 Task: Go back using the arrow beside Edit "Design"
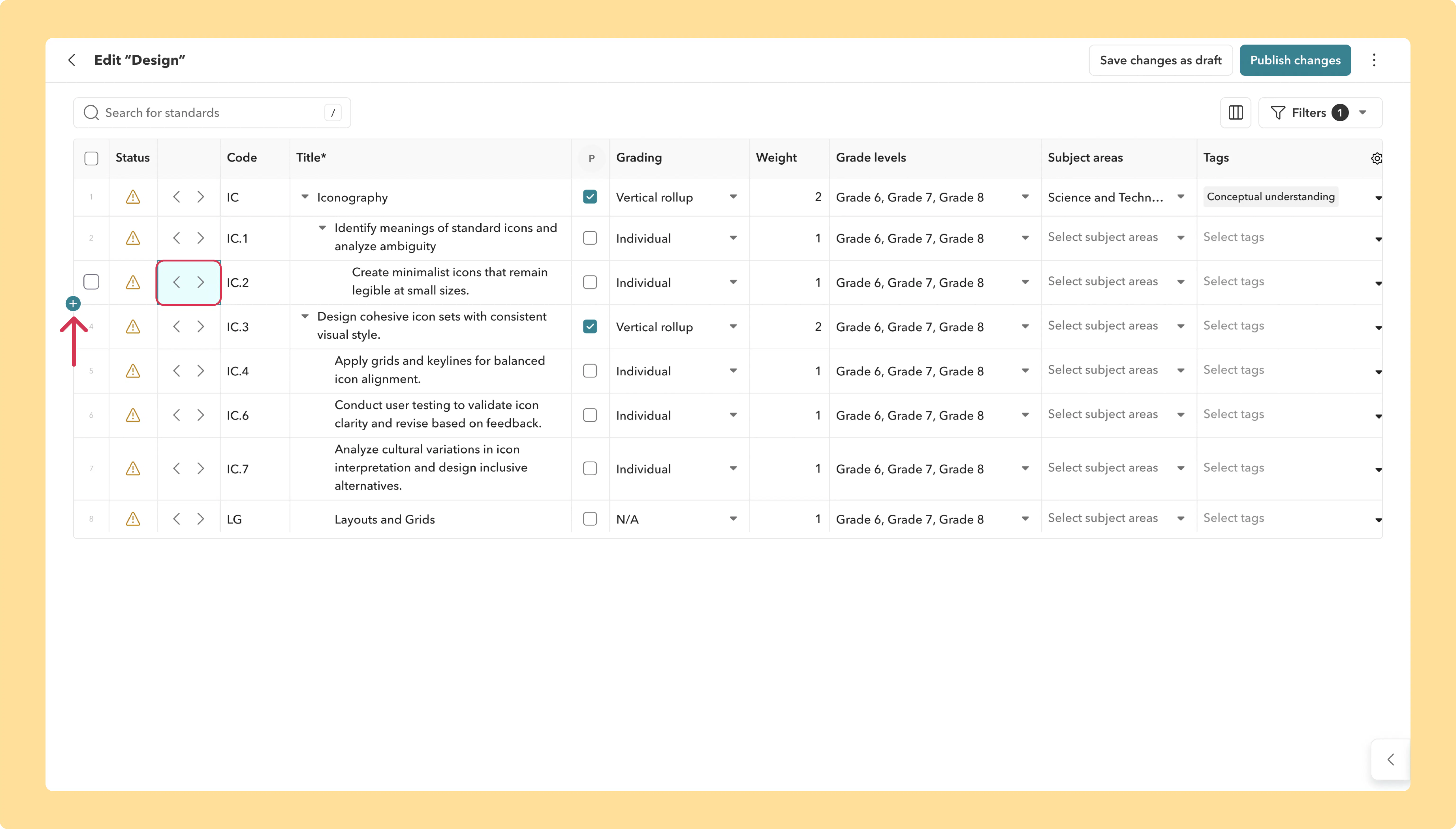click(72, 60)
